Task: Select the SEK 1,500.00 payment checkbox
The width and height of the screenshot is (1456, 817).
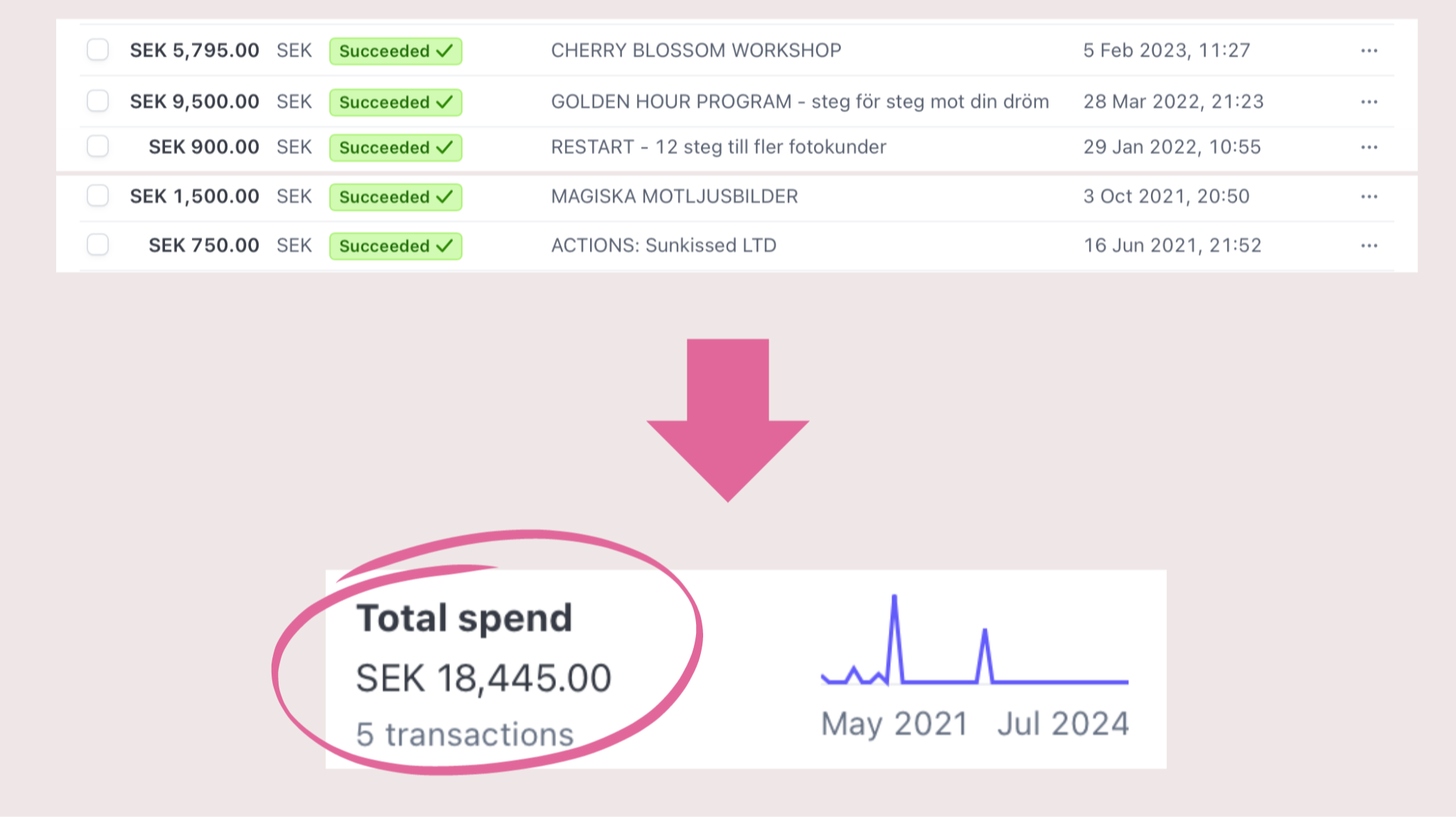Action: click(x=97, y=196)
